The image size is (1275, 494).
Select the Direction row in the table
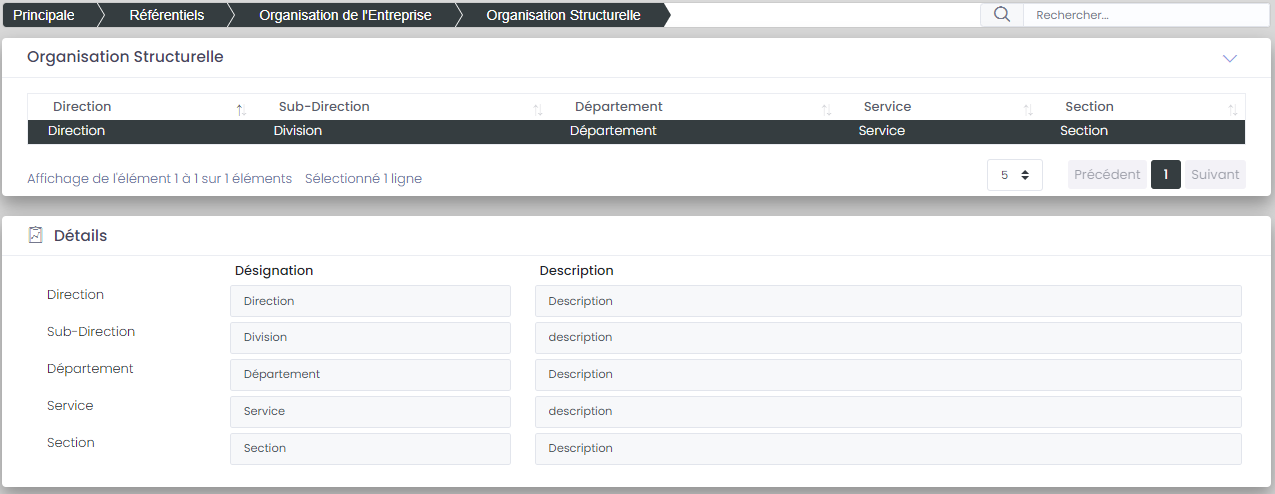click(x=635, y=131)
